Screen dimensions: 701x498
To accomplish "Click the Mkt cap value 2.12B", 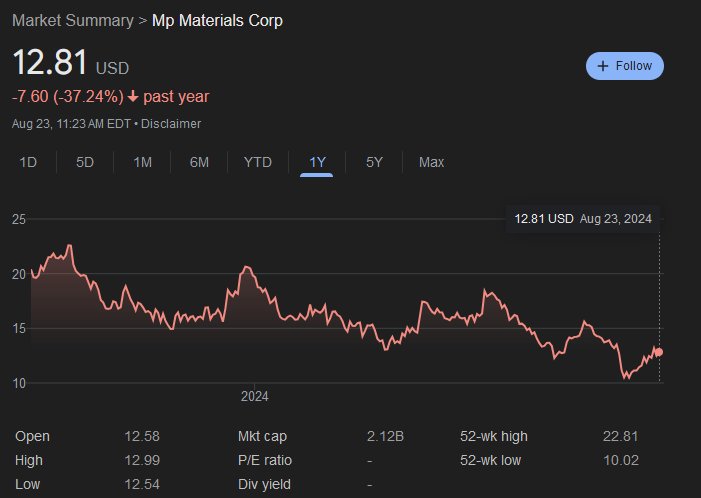I will (385, 436).
